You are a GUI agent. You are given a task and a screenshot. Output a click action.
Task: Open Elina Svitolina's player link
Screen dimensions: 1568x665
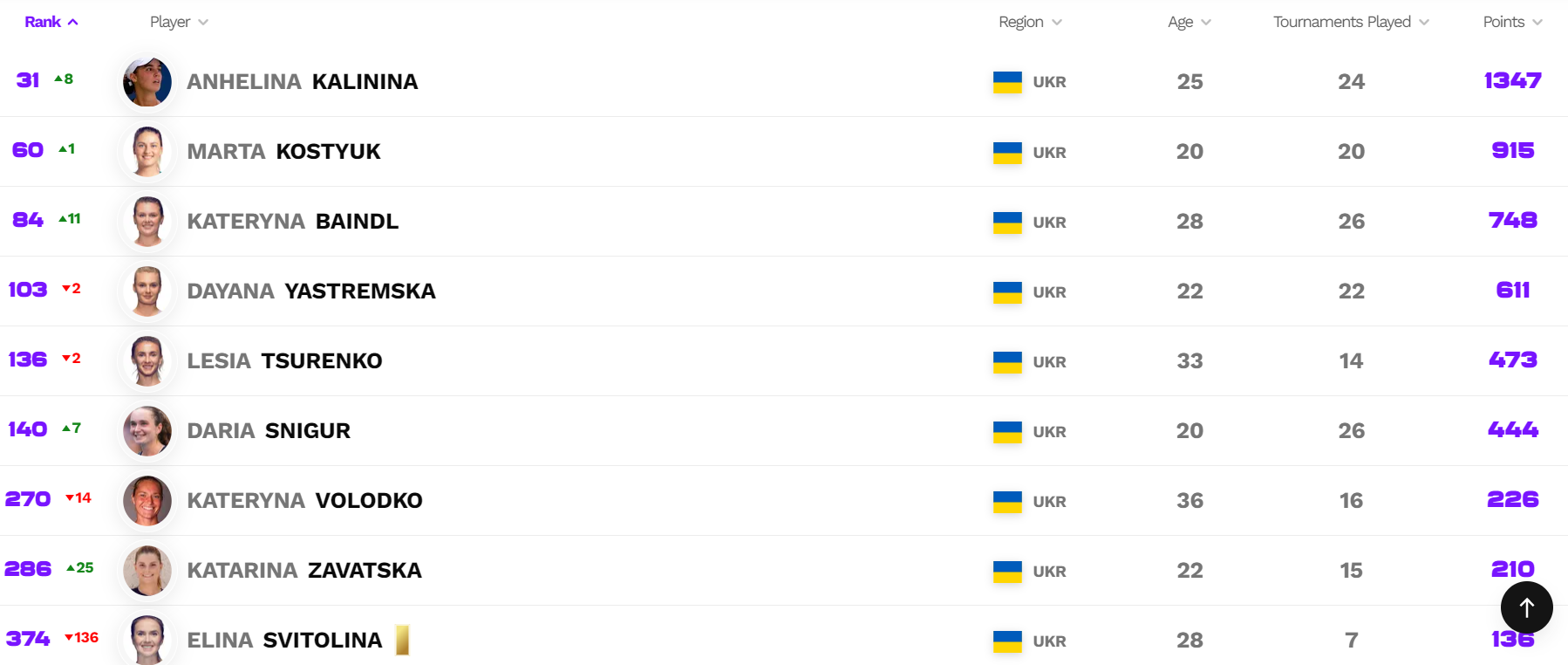pyautogui.click(x=284, y=641)
